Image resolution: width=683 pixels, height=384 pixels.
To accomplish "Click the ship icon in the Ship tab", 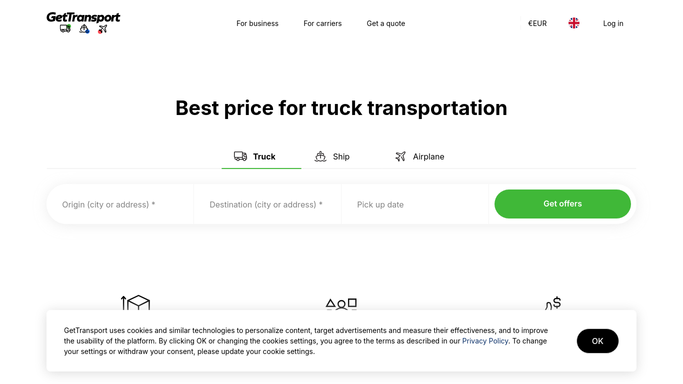I will pyautogui.click(x=321, y=156).
